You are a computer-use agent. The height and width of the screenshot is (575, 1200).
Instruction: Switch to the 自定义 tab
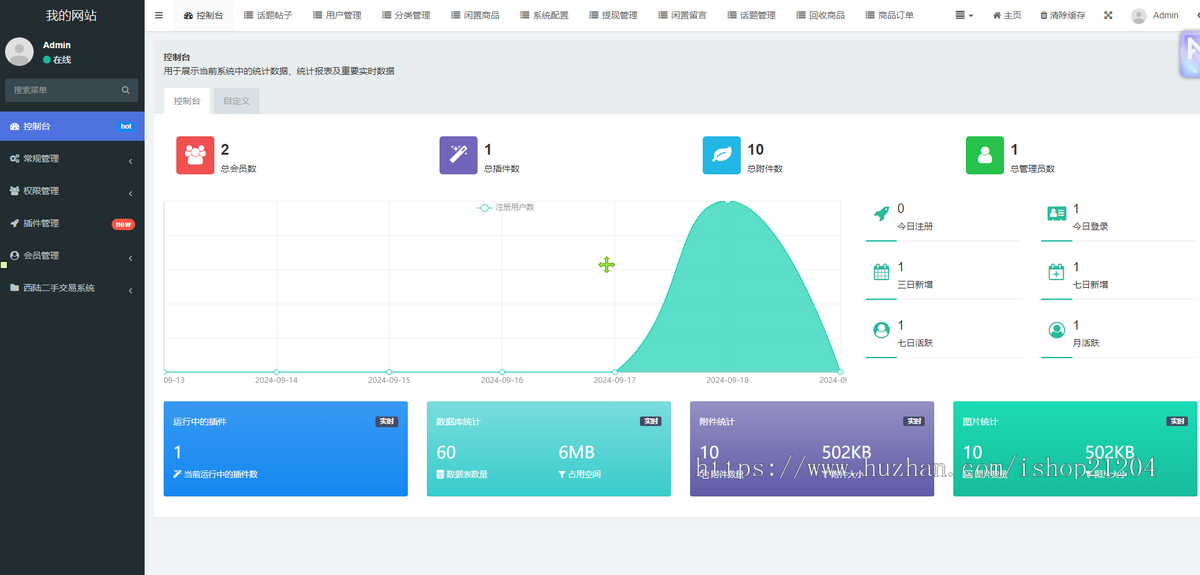coord(236,101)
